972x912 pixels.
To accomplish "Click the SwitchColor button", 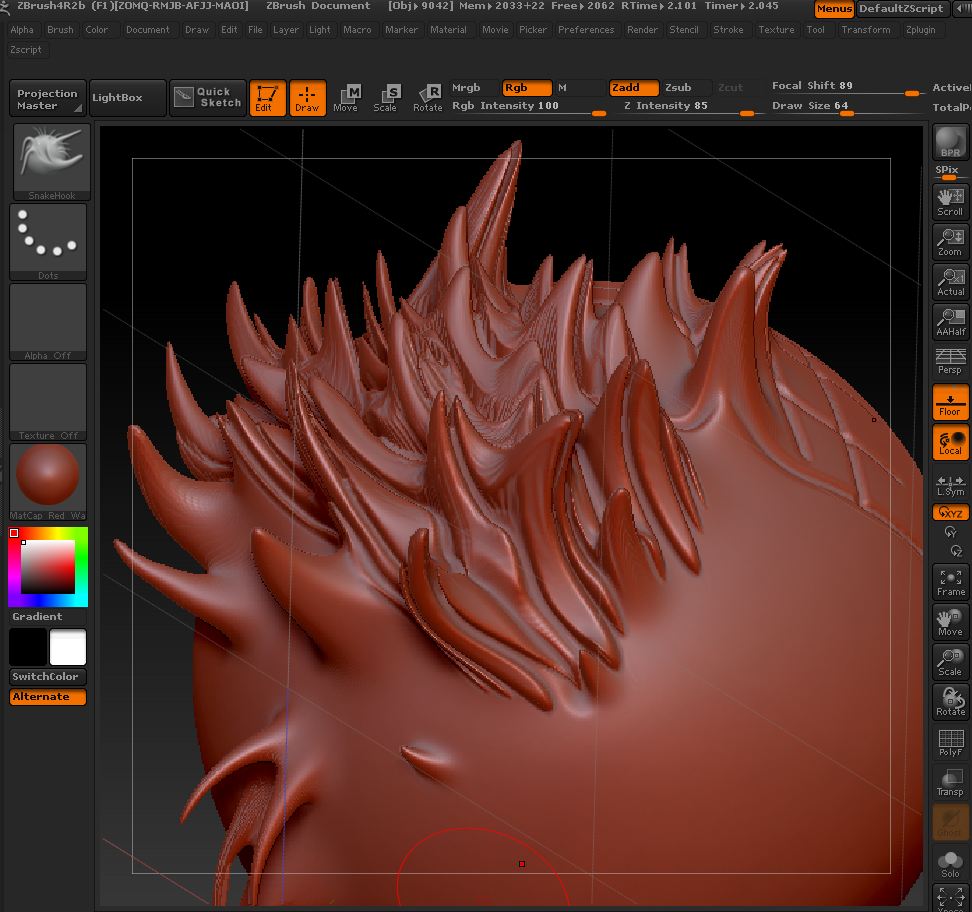I will (x=48, y=676).
